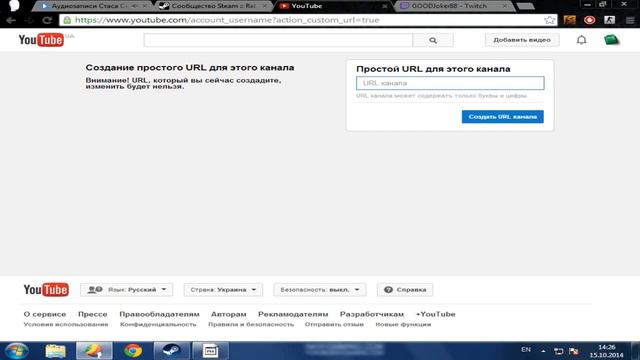Click the Справка help button
Screen dimensions: 640x360
click(x=405, y=290)
